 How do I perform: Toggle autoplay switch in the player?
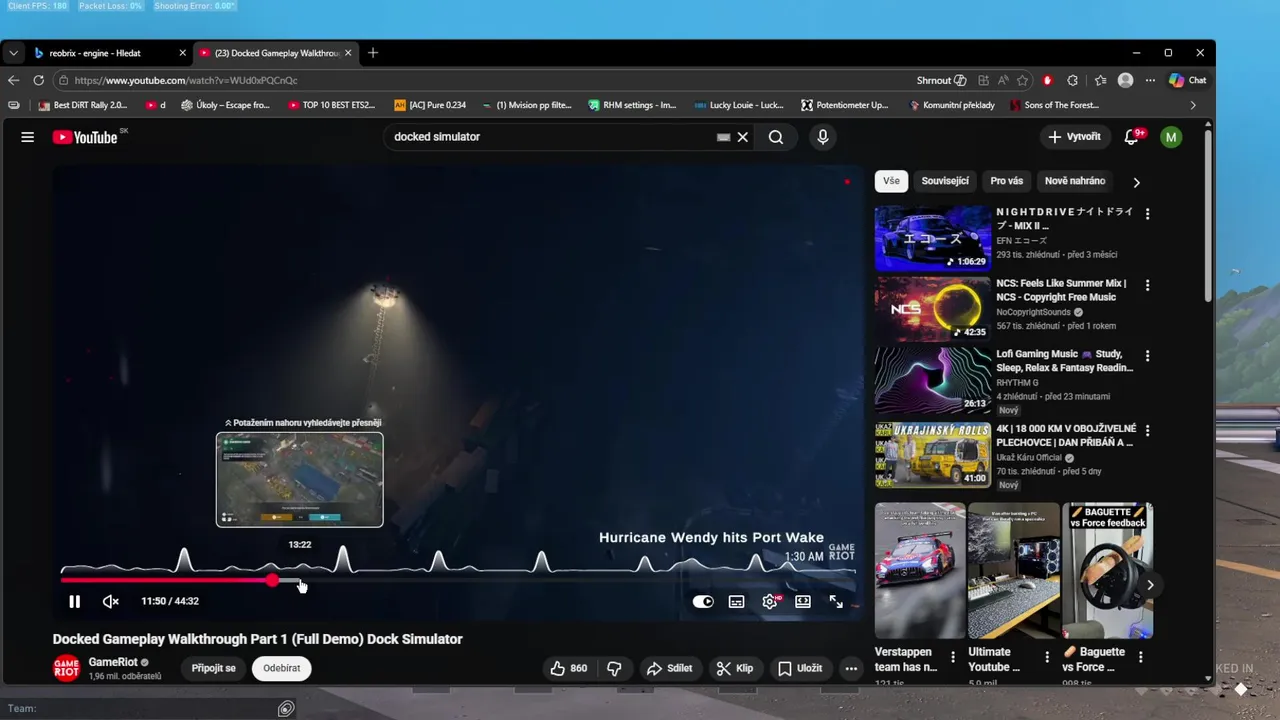703,601
